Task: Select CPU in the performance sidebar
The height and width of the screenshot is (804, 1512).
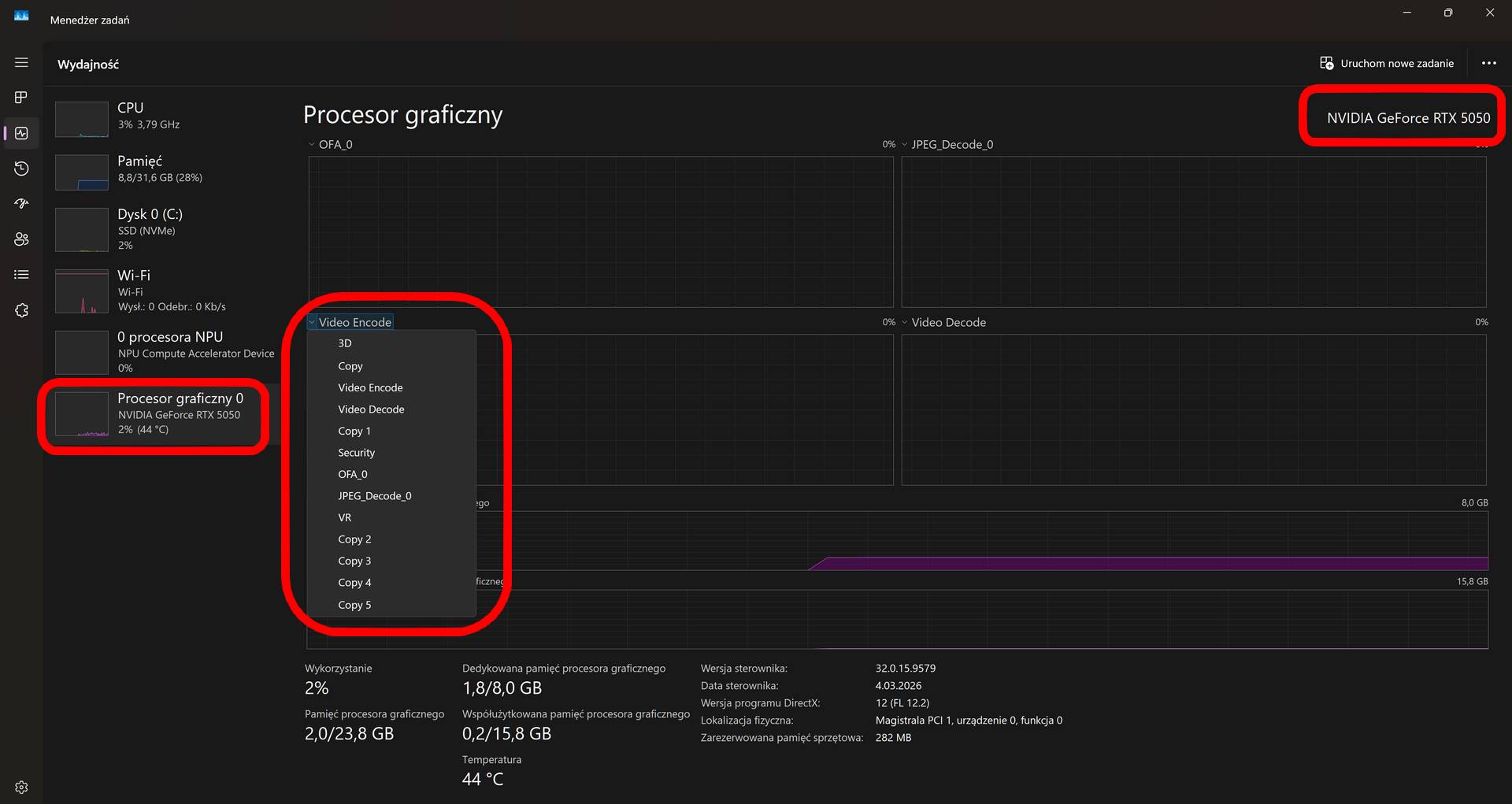Action: tap(161, 118)
